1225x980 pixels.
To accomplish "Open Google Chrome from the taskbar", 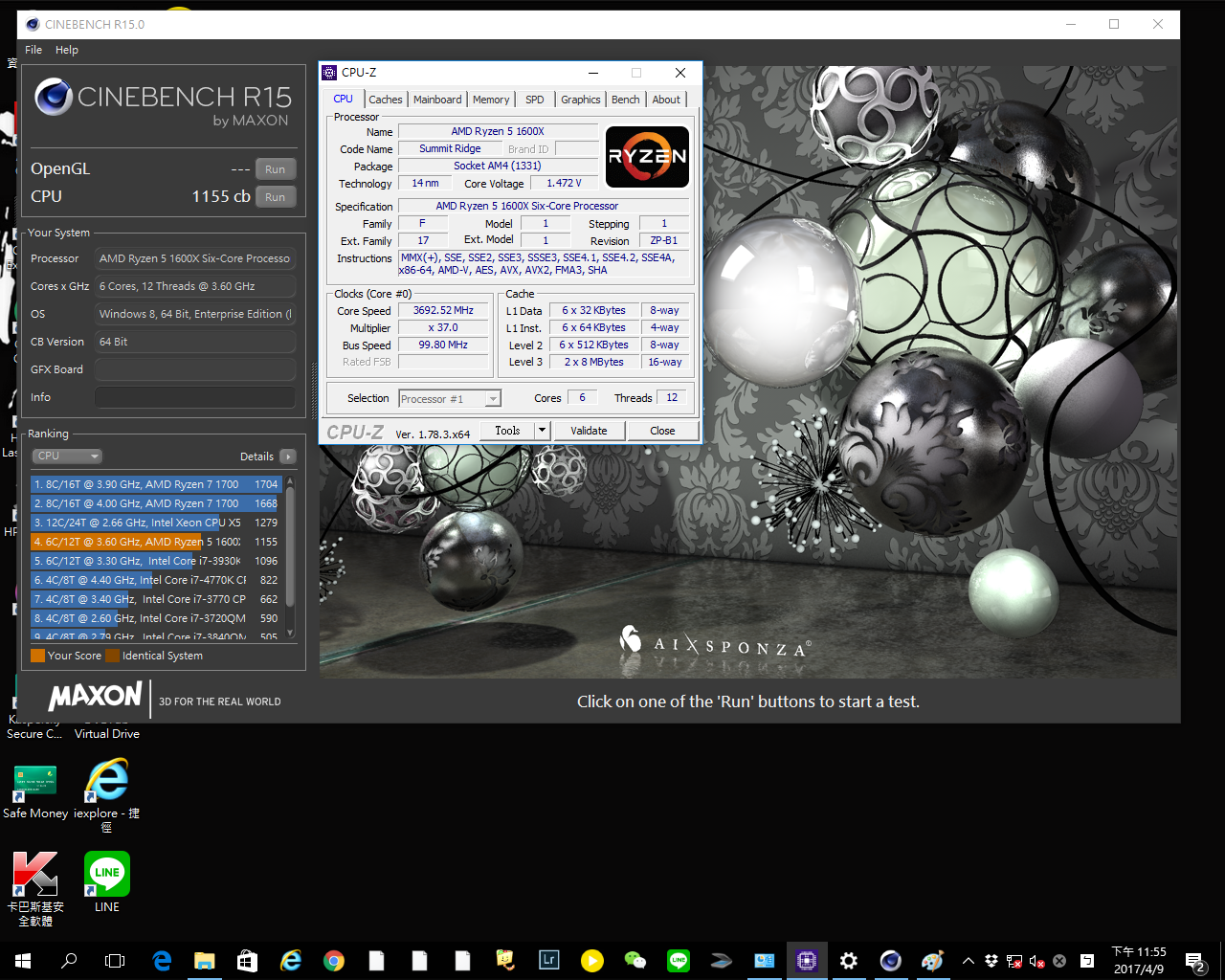I will (334, 961).
